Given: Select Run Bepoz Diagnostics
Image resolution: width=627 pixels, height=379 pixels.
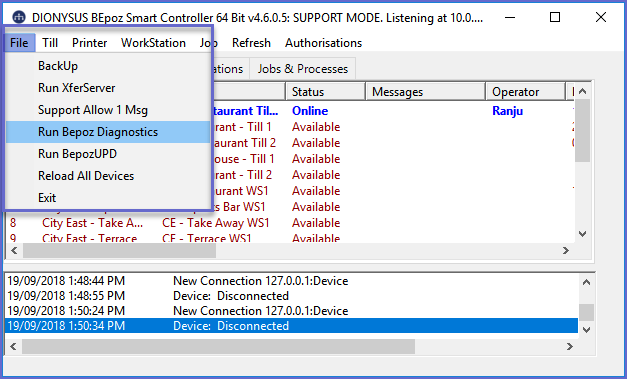Looking at the screenshot, I should 108,132.
